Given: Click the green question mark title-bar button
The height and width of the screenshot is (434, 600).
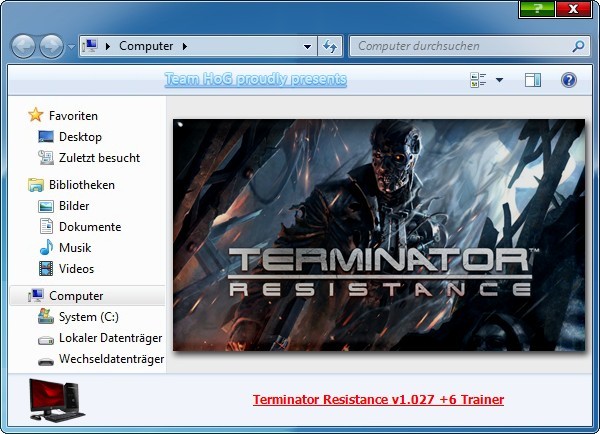Looking at the screenshot, I should point(537,9).
